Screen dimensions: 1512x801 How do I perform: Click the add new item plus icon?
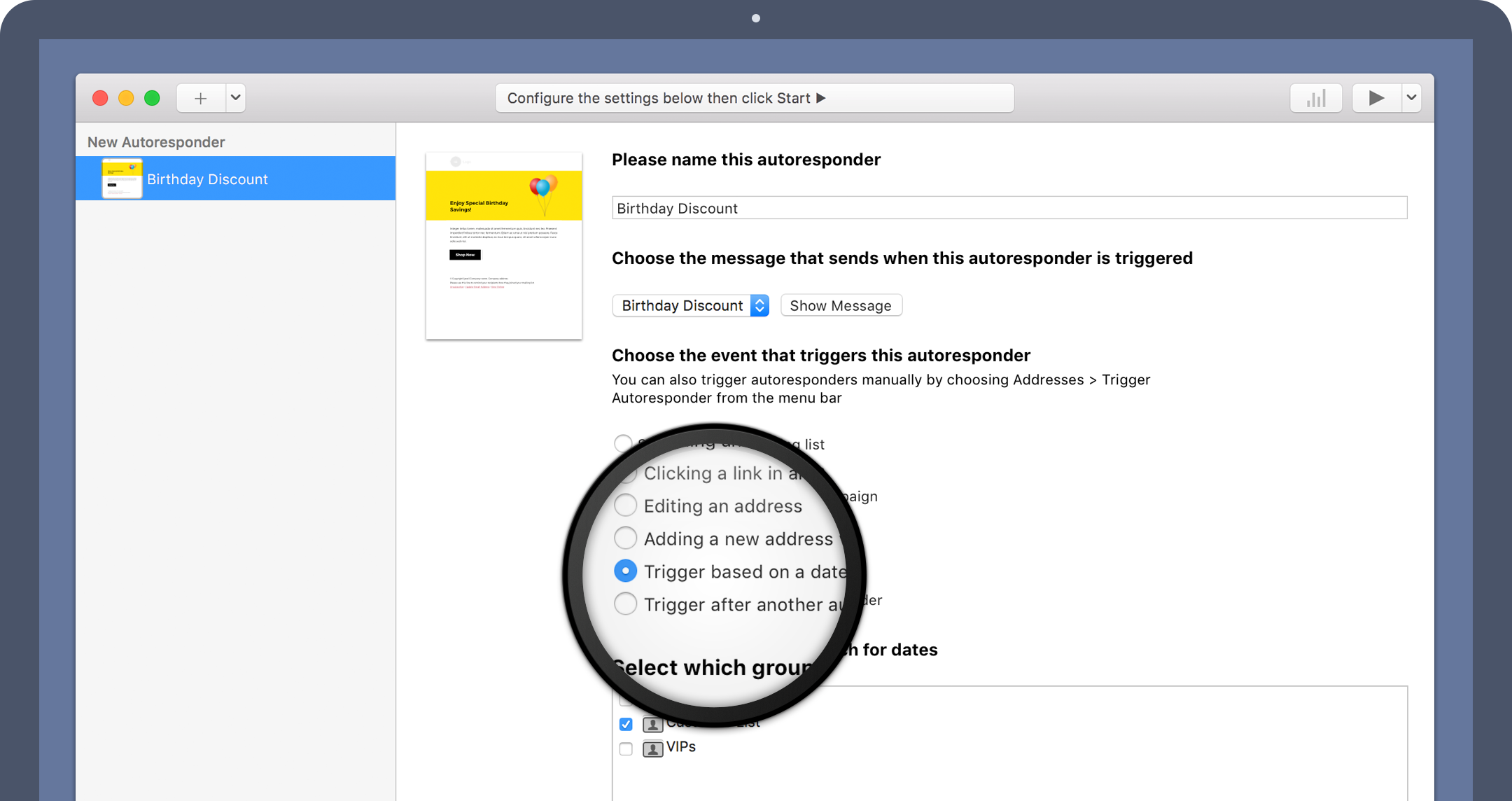tap(200, 97)
